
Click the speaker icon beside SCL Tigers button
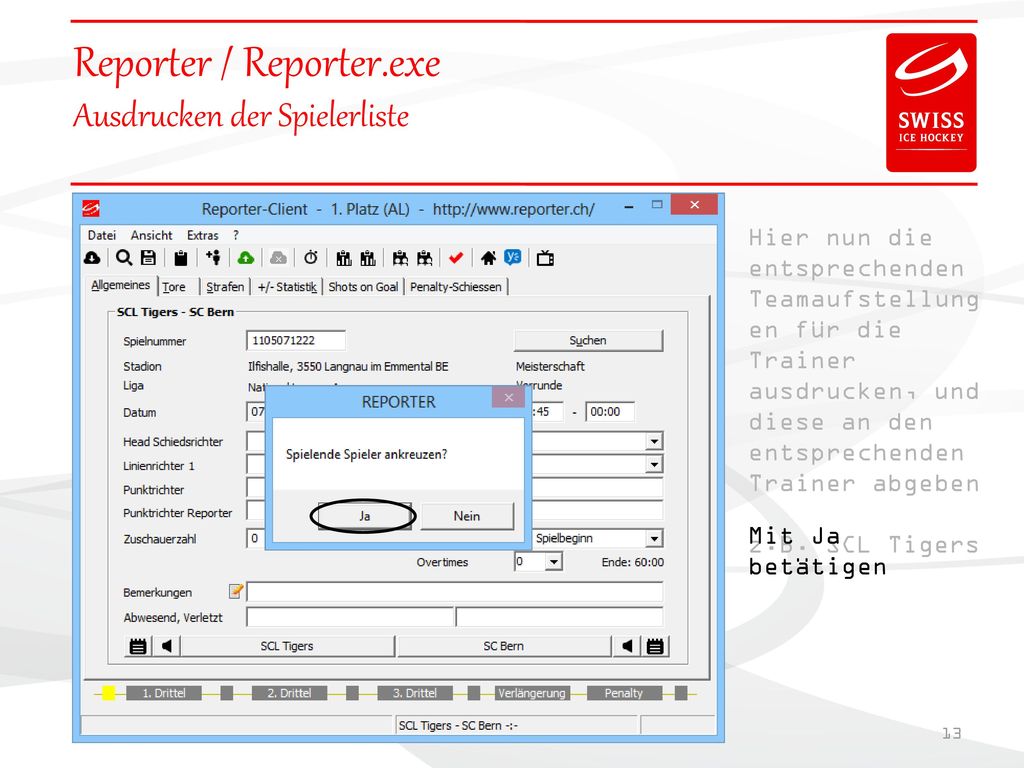coord(167,646)
